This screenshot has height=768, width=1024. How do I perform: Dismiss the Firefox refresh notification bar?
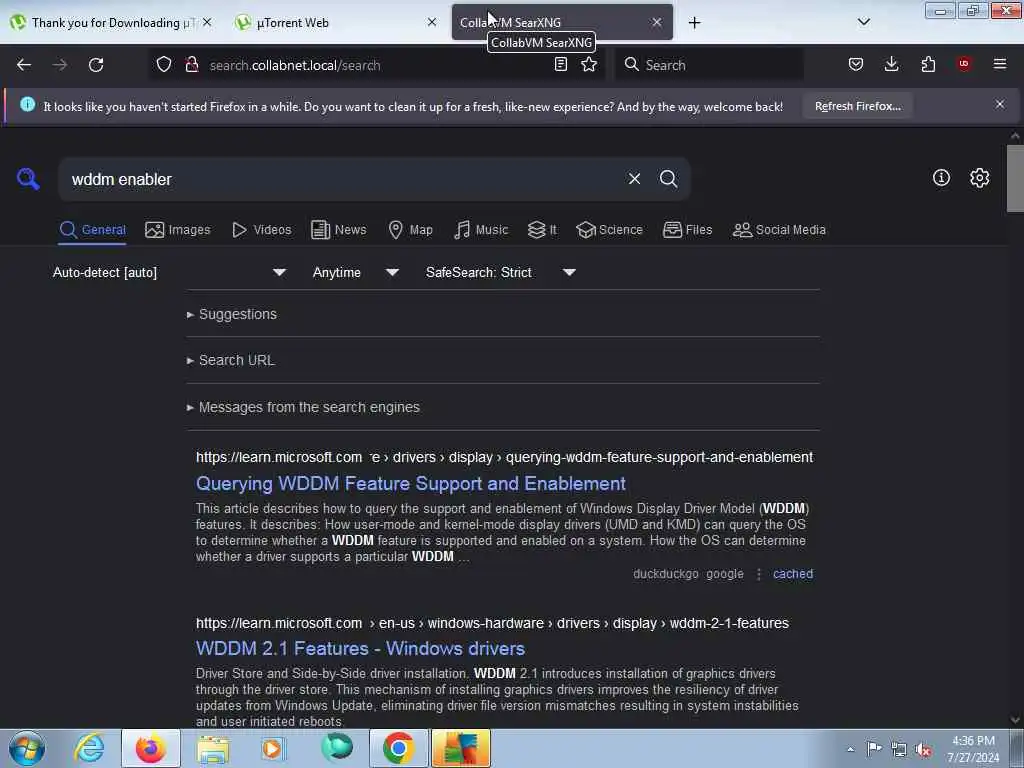(x=1000, y=104)
